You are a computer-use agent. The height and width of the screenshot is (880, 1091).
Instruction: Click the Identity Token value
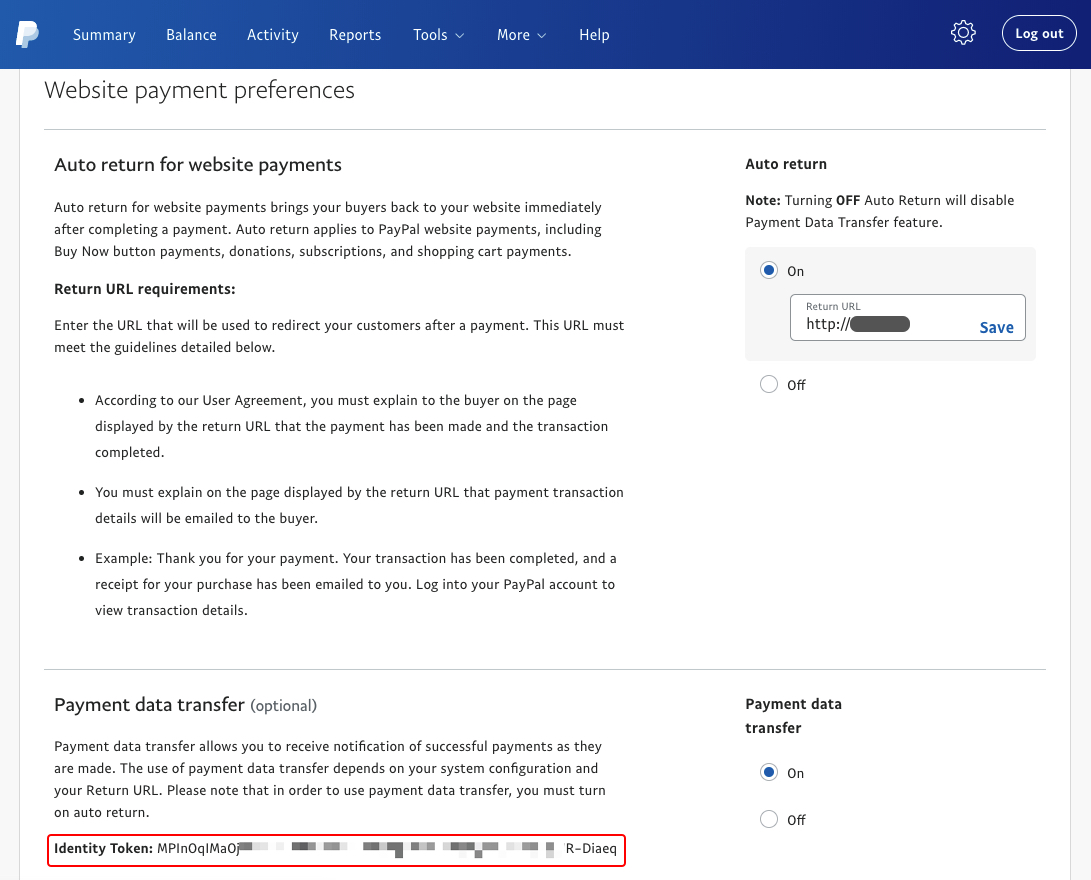pos(387,848)
